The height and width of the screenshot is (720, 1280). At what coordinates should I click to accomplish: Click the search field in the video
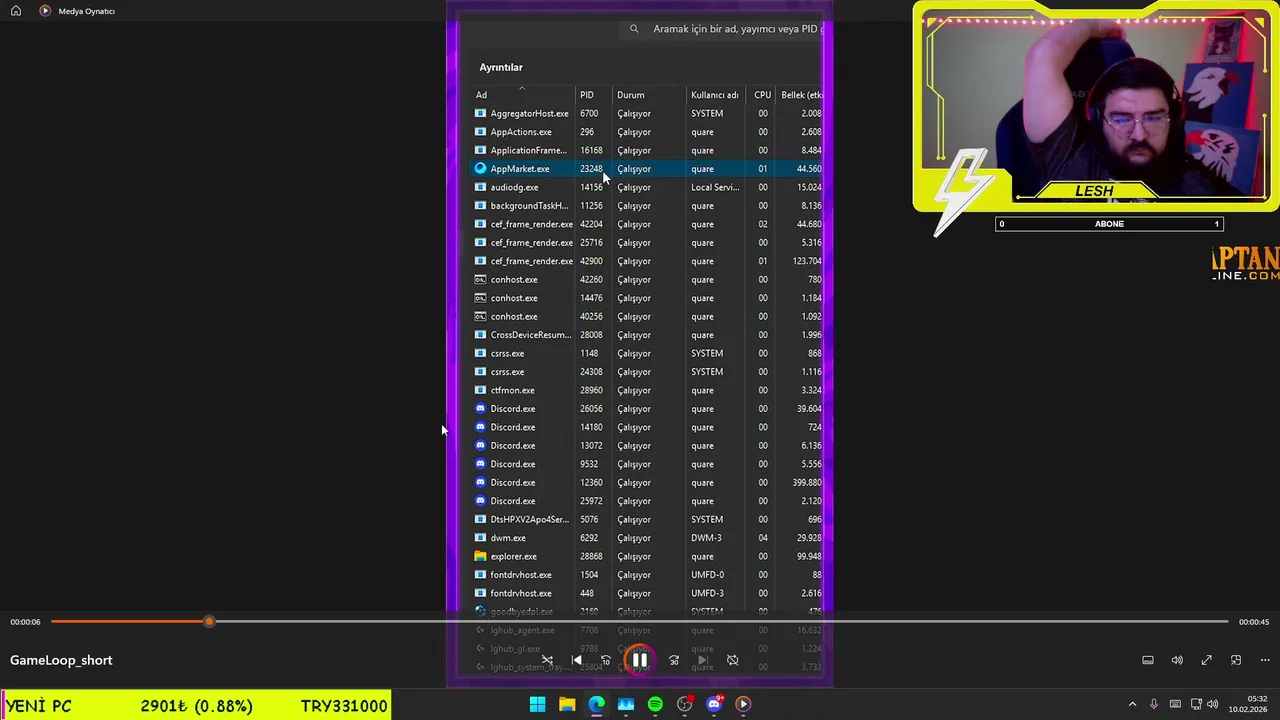coord(721,29)
